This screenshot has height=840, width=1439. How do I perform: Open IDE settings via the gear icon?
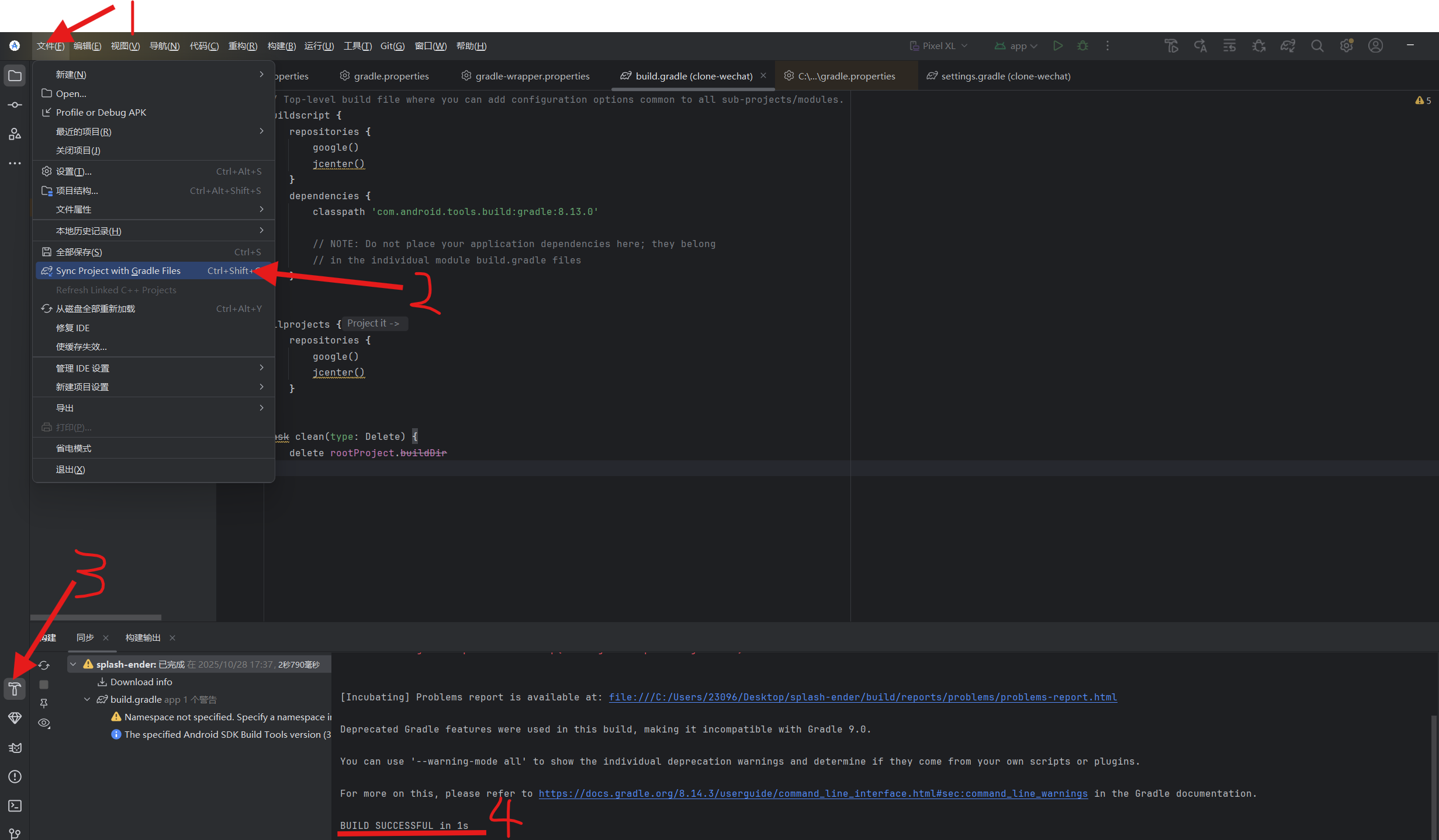(x=1347, y=46)
